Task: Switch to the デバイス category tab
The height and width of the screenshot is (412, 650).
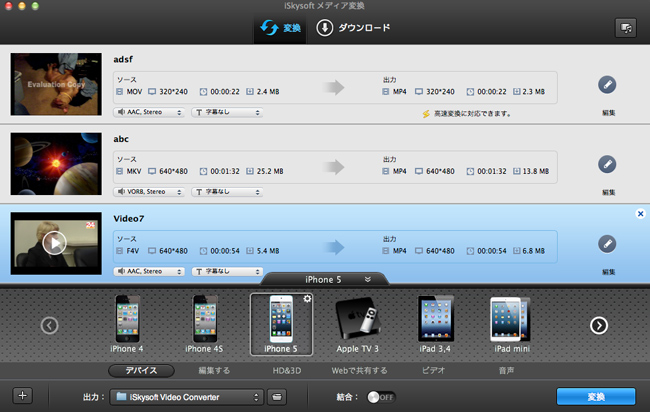Action: point(141,371)
